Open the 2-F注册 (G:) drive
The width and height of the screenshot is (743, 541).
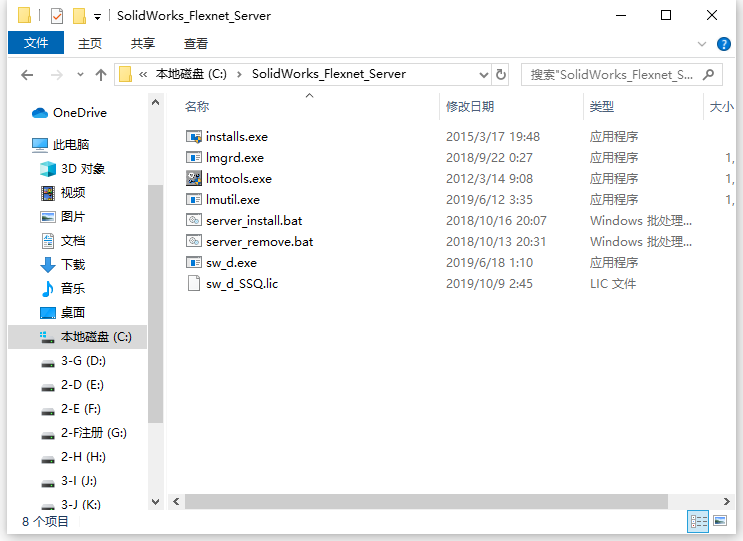pos(83,433)
